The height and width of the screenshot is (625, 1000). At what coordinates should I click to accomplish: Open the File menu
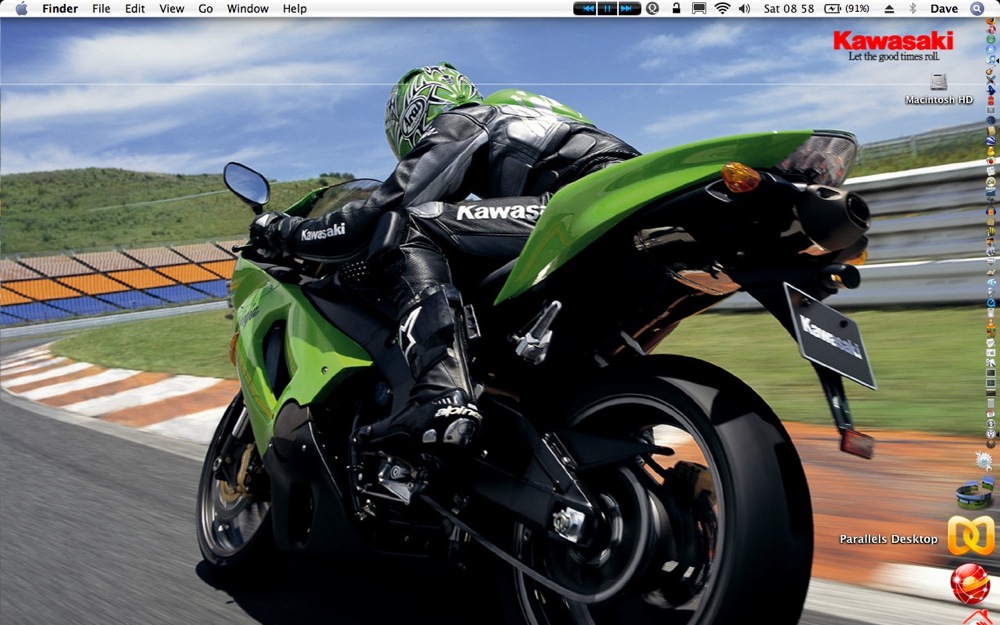101,8
